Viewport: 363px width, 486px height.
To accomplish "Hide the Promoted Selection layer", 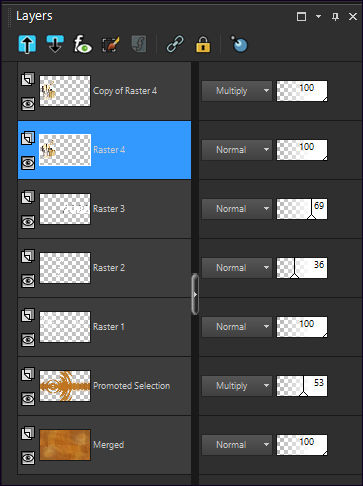I will tap(28, 399).
